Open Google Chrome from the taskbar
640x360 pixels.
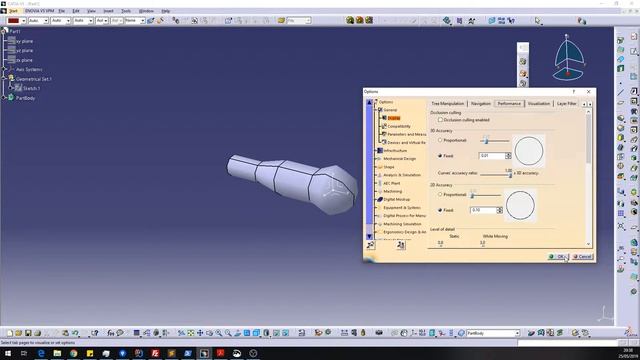tap(73, 353)
